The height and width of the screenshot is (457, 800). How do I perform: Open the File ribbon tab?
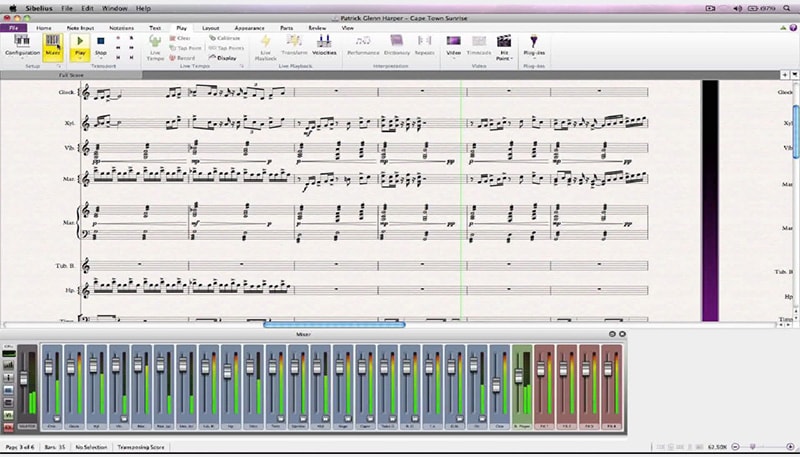point(14,28)
